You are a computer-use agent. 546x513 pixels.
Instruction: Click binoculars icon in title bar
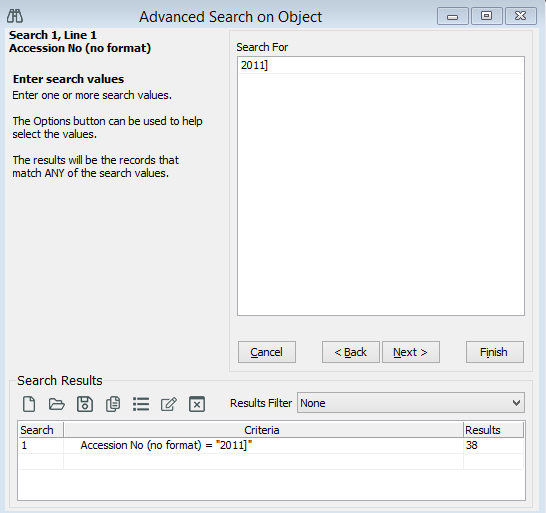point(15,16)
